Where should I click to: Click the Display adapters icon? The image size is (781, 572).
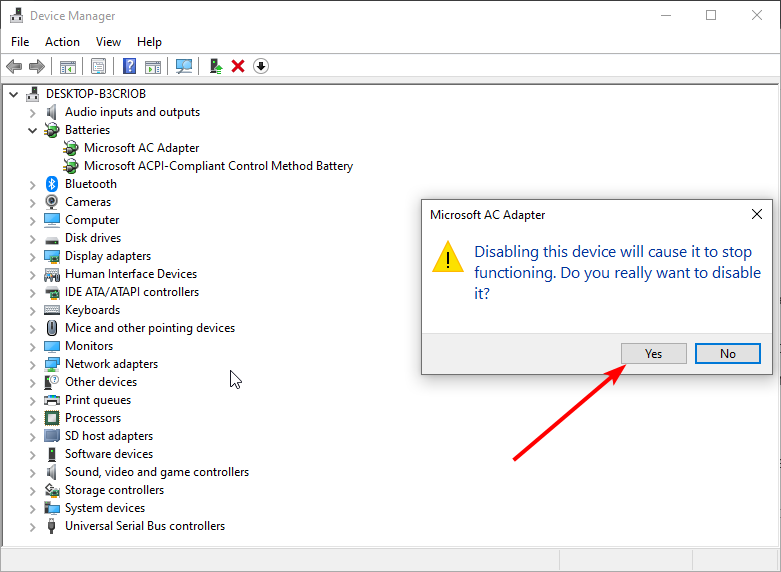(x=52, y=256)
